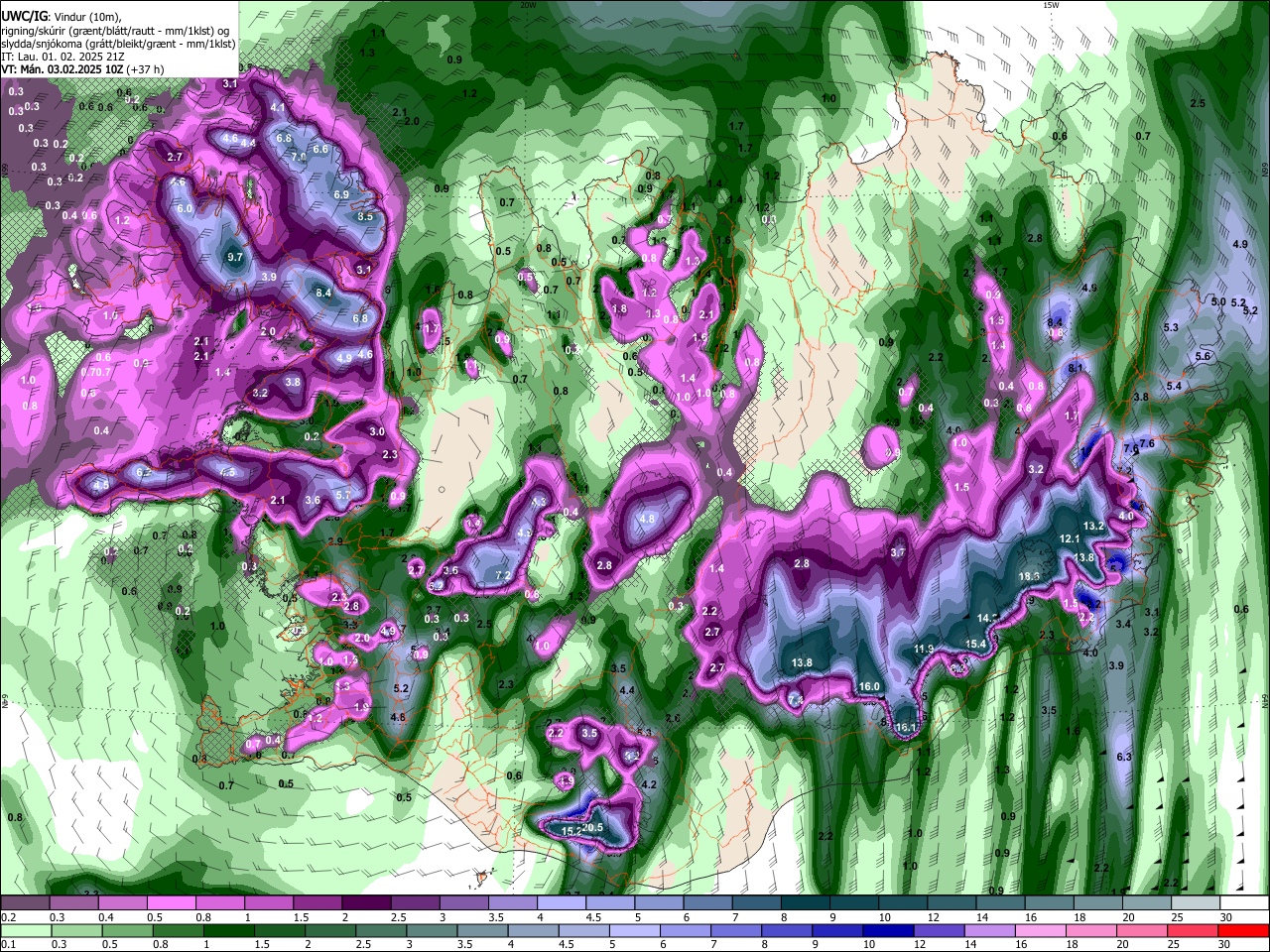Click the 15.4 value on the map
This screenshot has width=1270, height=952.
pos(976,644)
